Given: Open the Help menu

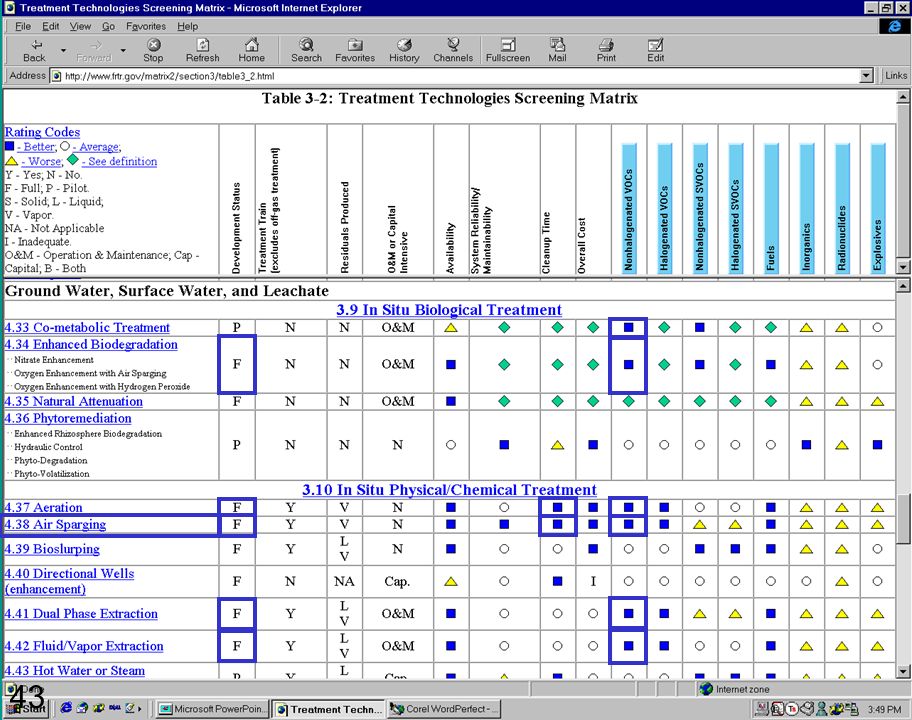Looking at the screenshot, I should pyautogui.click(x=187, y=26).
